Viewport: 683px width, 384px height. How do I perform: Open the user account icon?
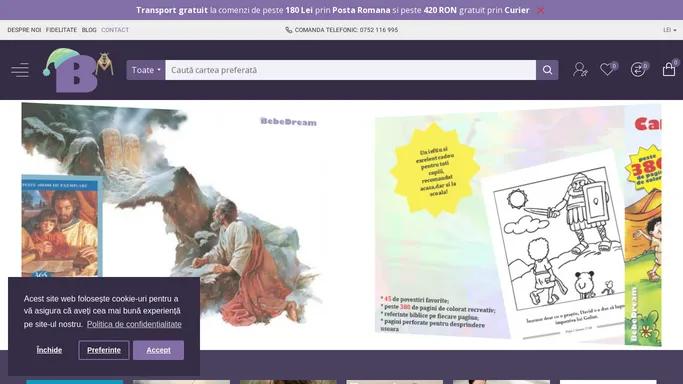pos(580,70)
